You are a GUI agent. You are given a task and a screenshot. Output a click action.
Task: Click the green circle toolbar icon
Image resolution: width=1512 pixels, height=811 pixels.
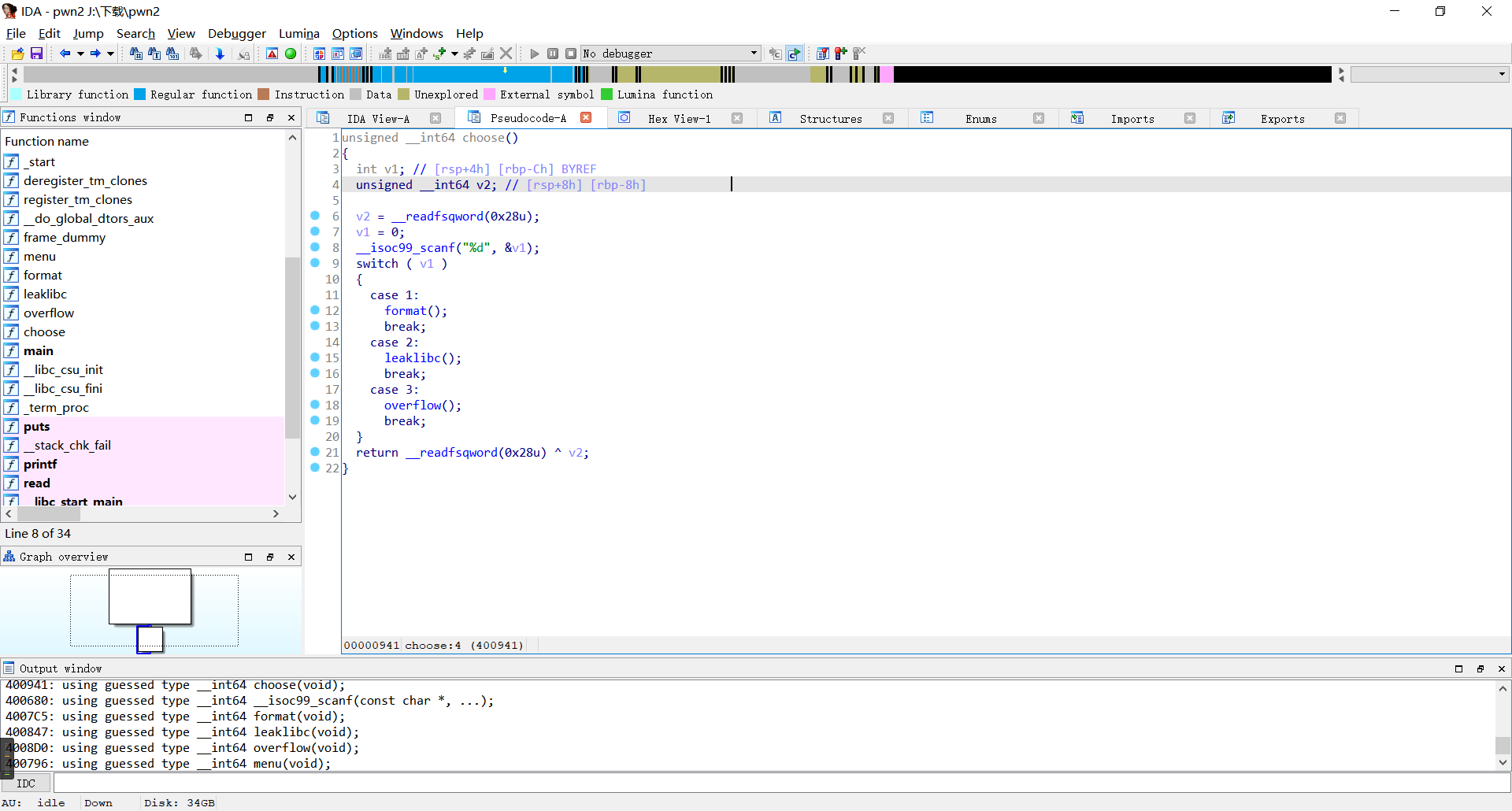291,54
